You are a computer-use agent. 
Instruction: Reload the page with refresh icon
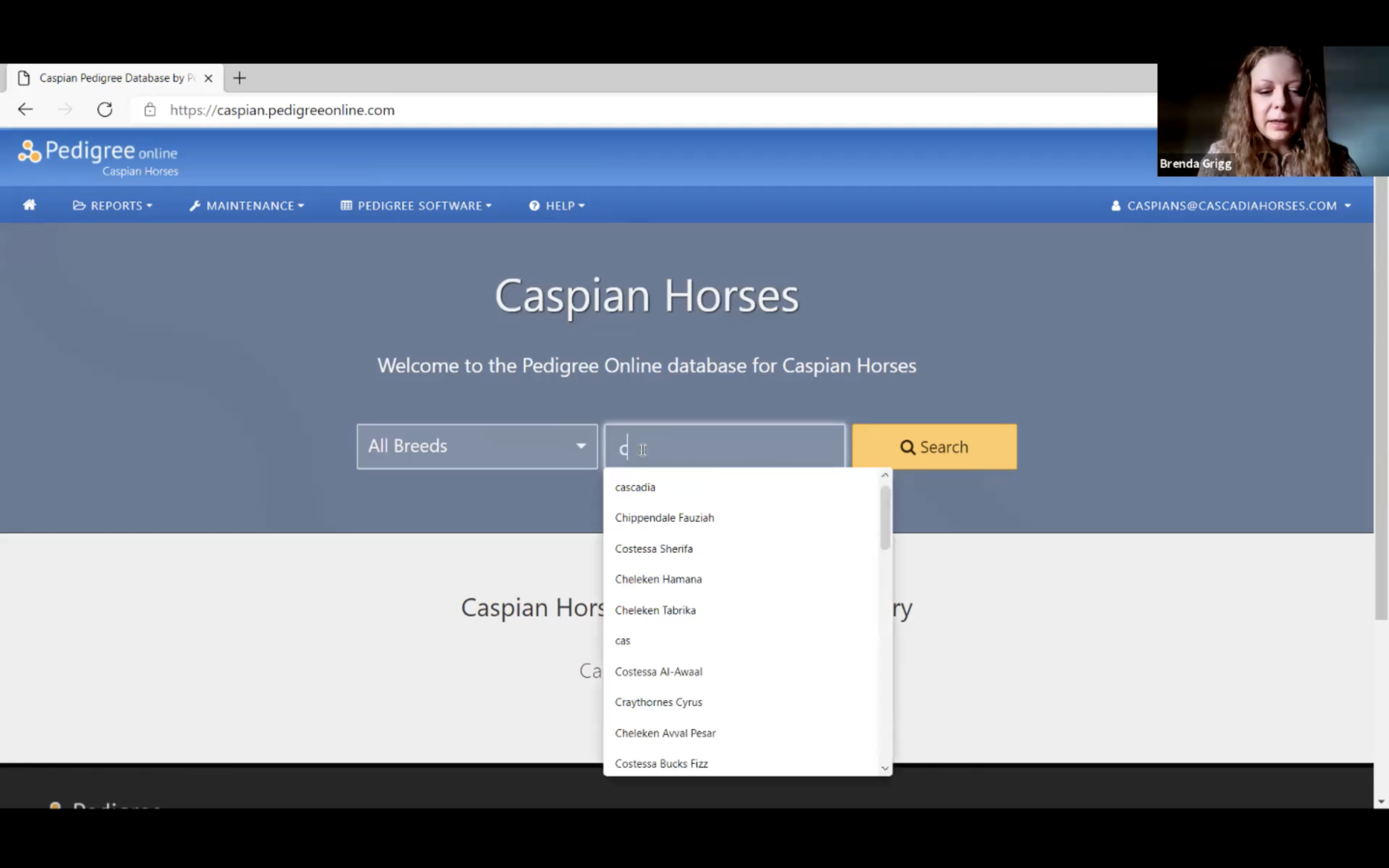[x=105, y=109]
